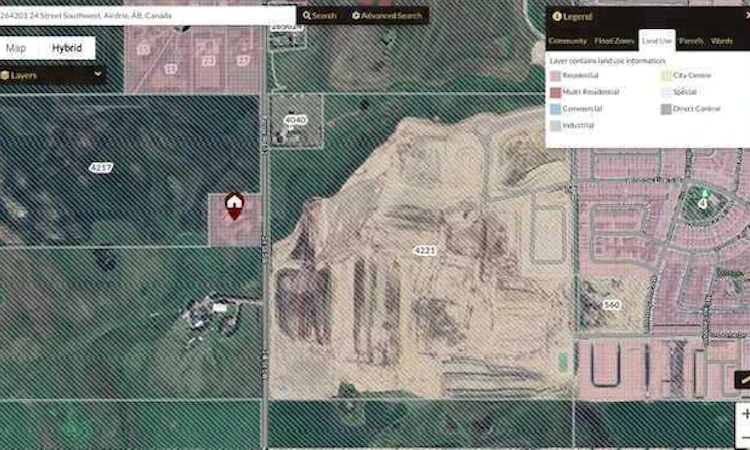Click the Search button with magnifier
Image resolution: width=750 pixels, height=450 pixels.
pos(320,16)
